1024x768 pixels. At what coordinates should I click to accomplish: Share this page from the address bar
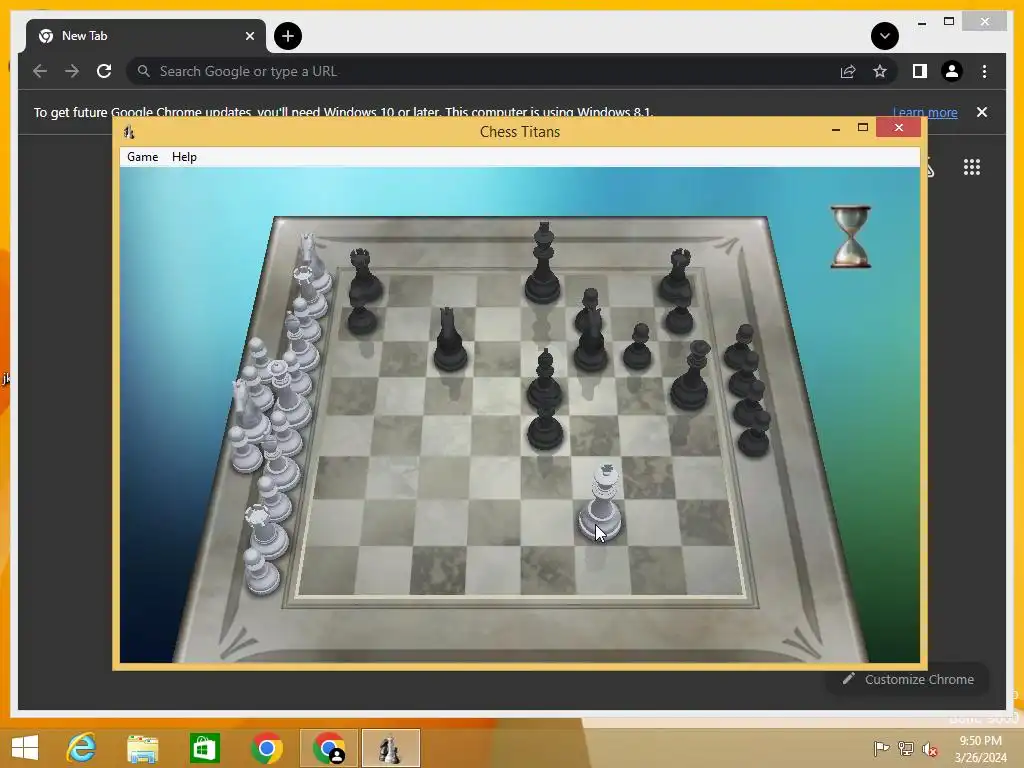pos(848,71)
